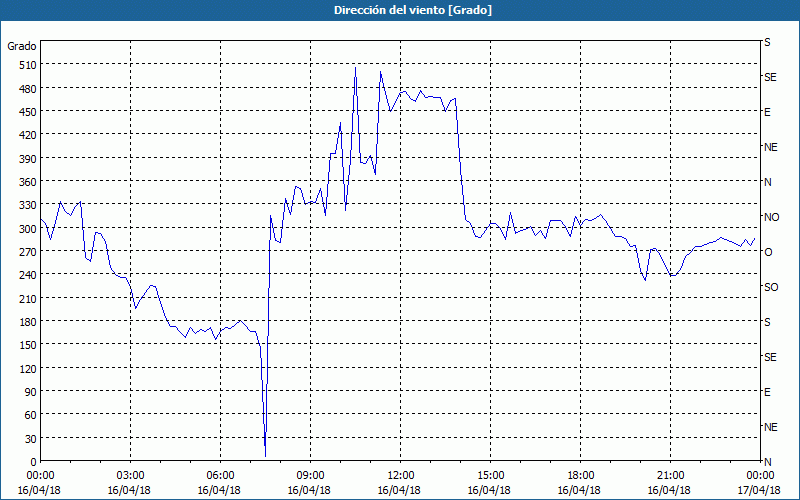The height and width of the screenshot is (500, 800).
Task: Click the 210 degree axis label
Action: (28, 298)
